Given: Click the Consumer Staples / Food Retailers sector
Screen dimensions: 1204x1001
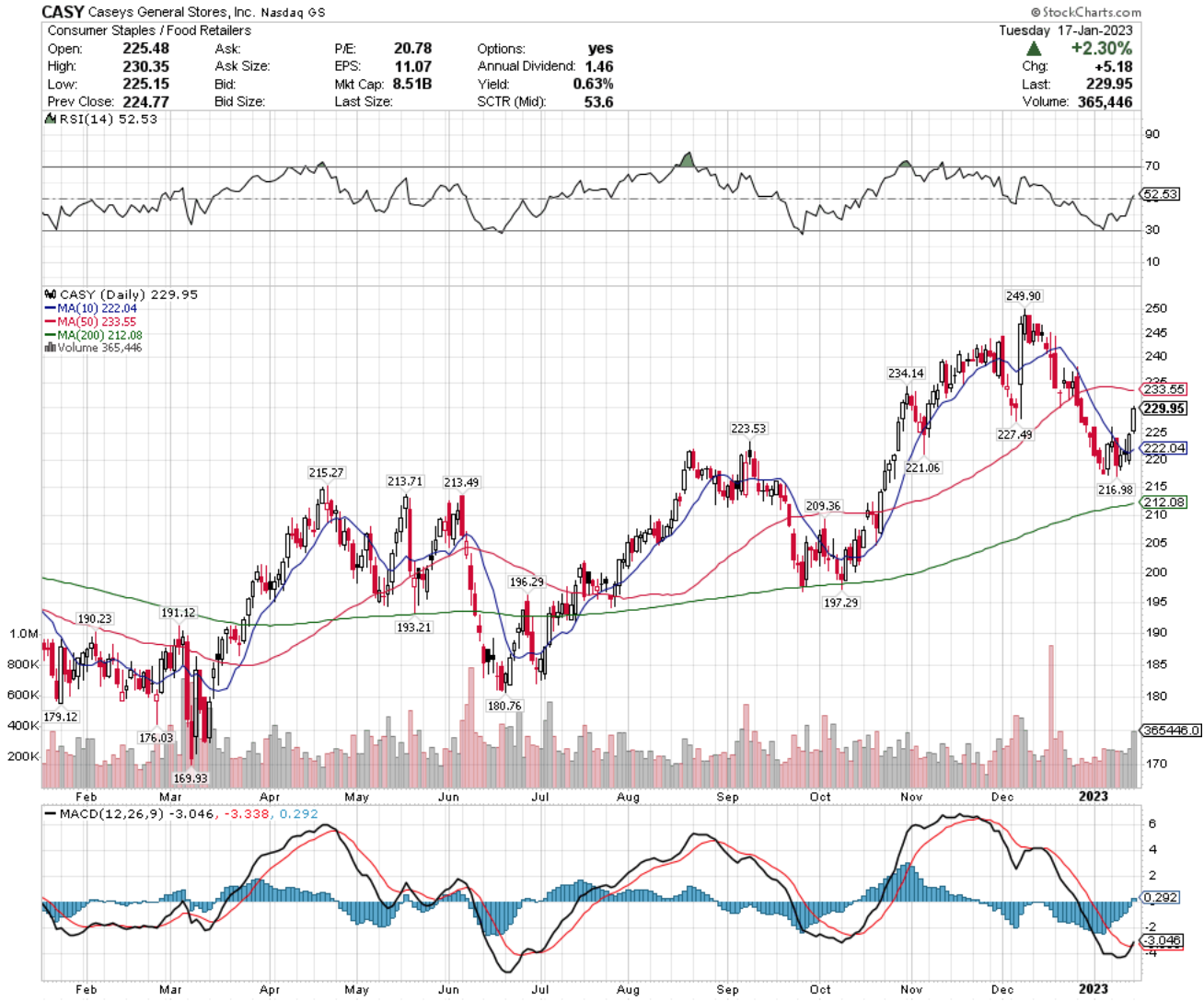Looking at the screenshot, I should (149, 30).
